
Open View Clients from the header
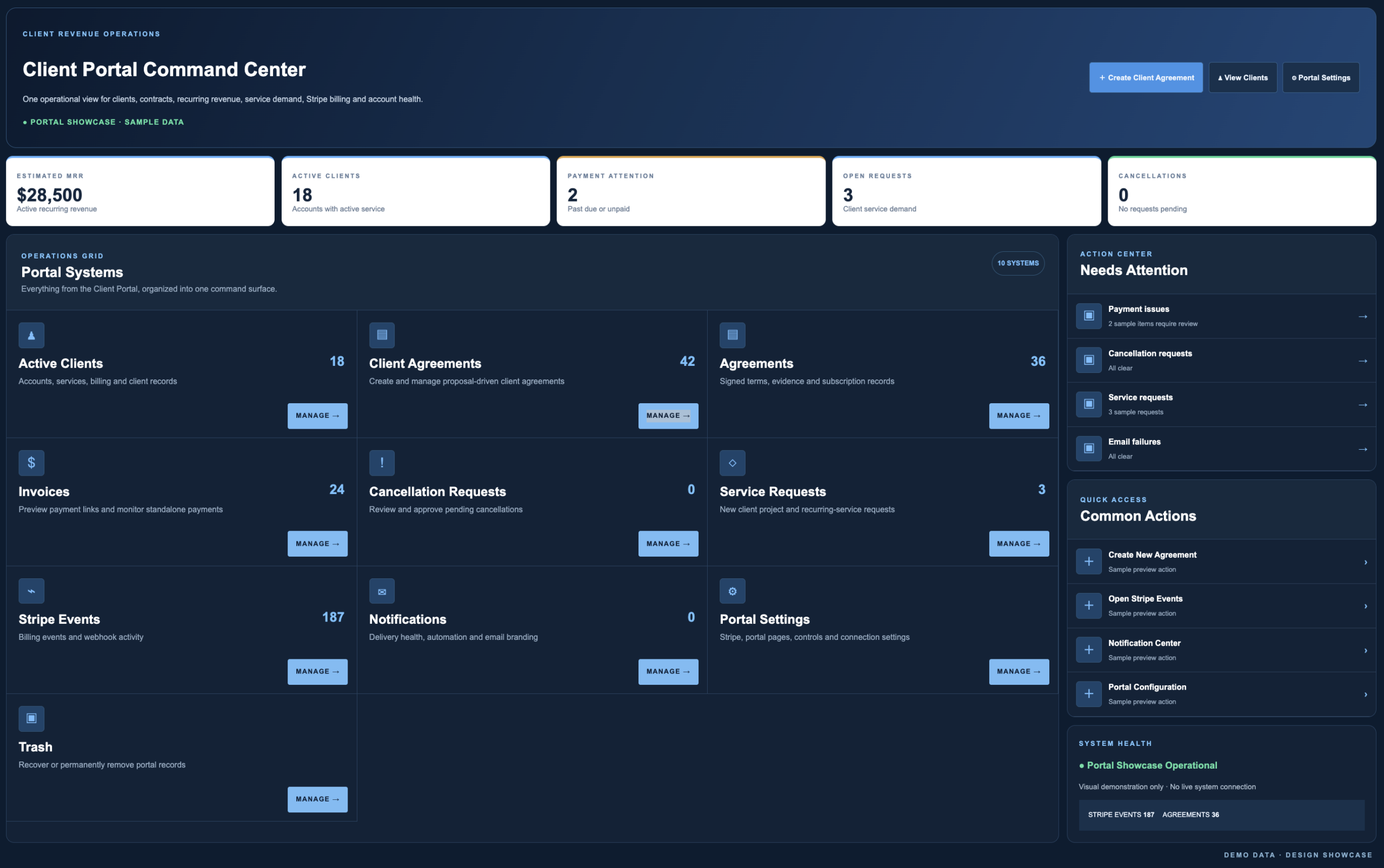[x=1243, y=77]
